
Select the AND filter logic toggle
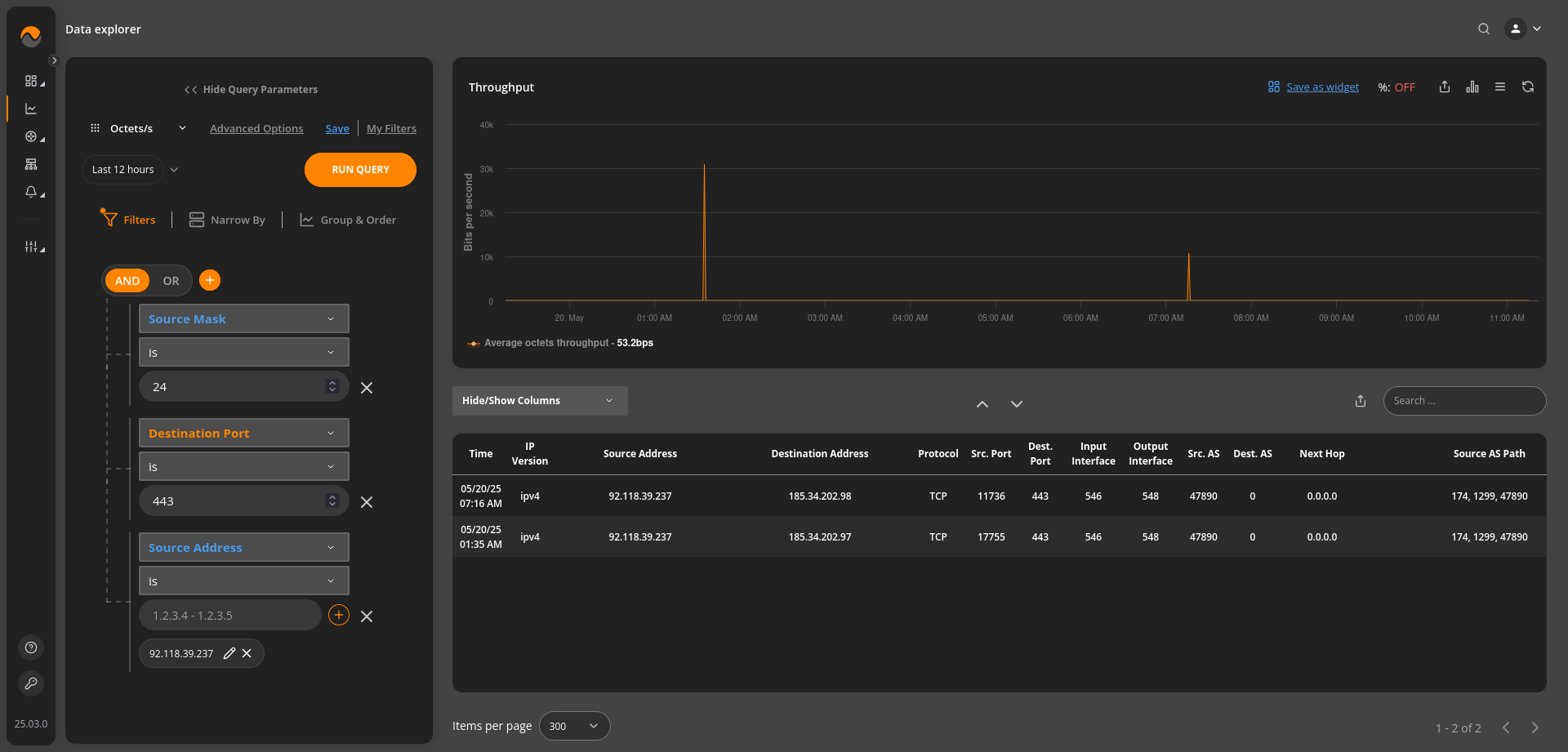click(127, 281)
